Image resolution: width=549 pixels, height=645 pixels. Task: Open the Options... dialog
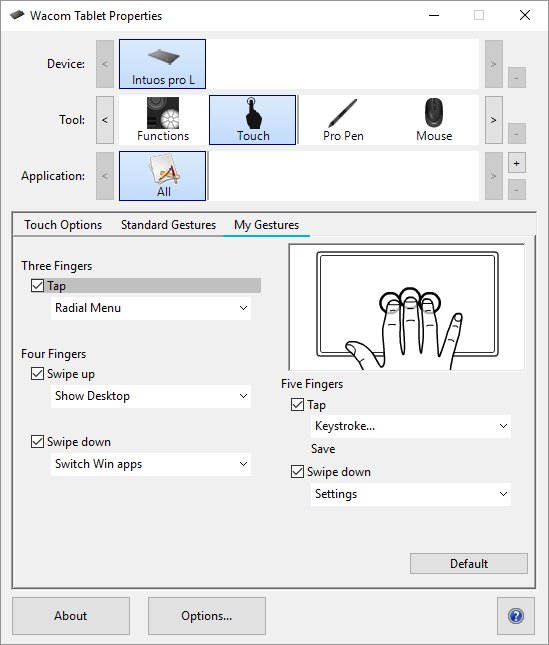tap(207, 616)
